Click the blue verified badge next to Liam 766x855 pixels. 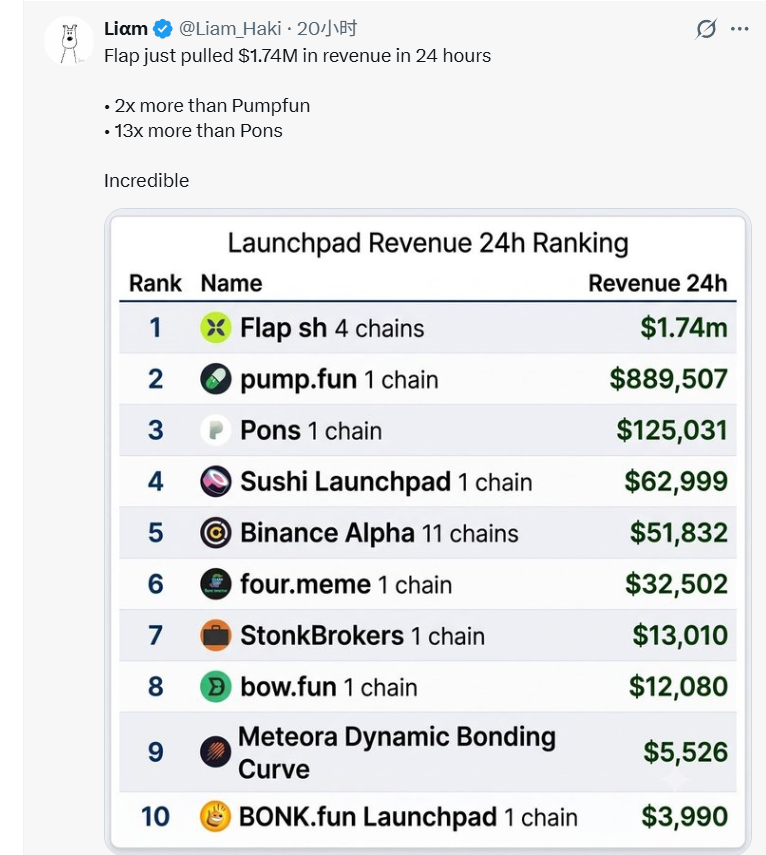click(162, 28)
